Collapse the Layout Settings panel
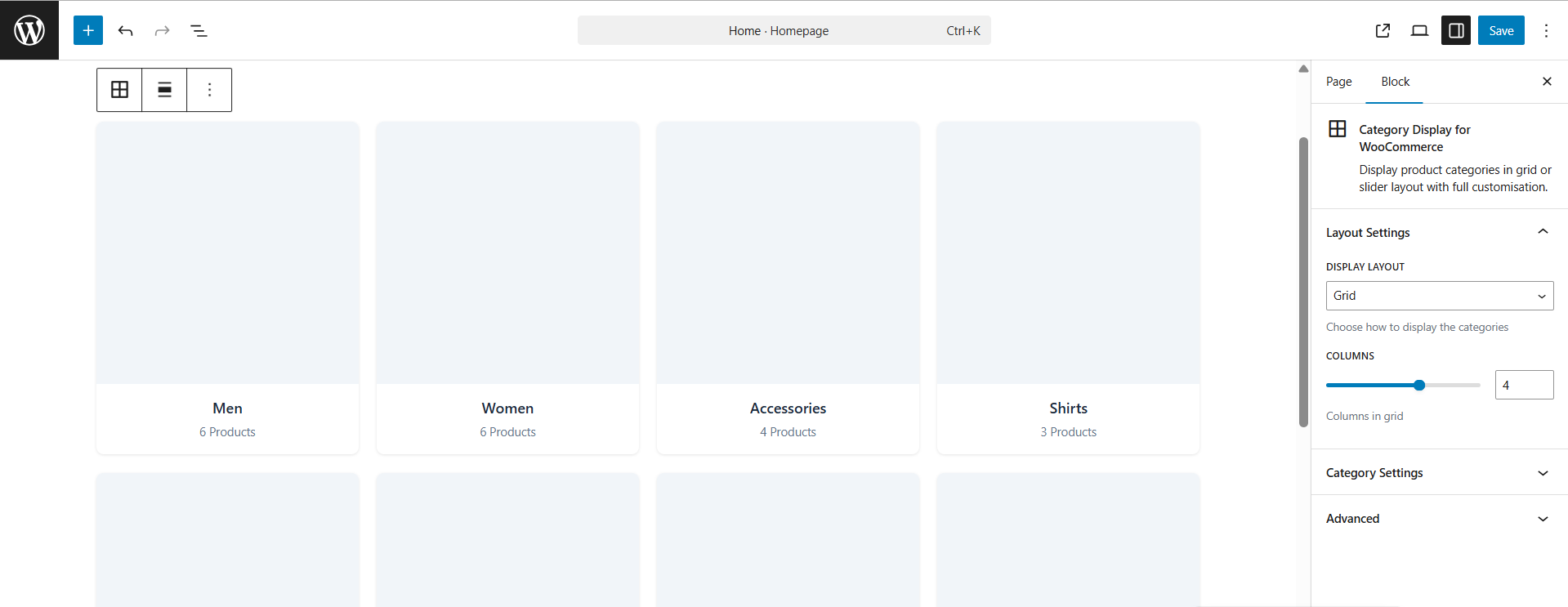The width and height of the screenshot is (1568, 607). click(x=1439, y=232)
